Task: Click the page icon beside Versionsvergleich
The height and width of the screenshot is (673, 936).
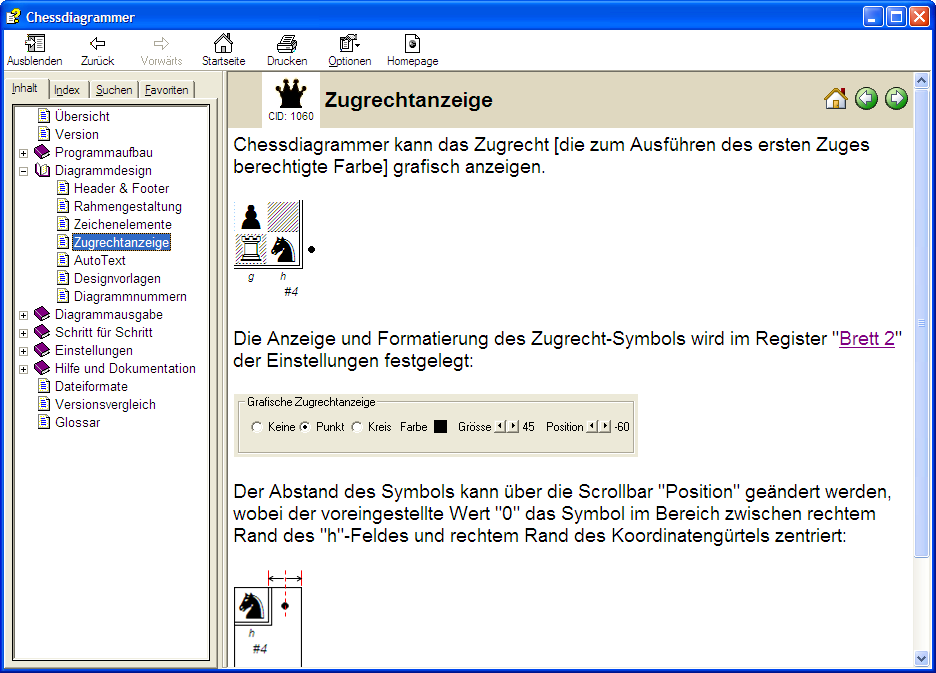Action: [x=44, y=404]
